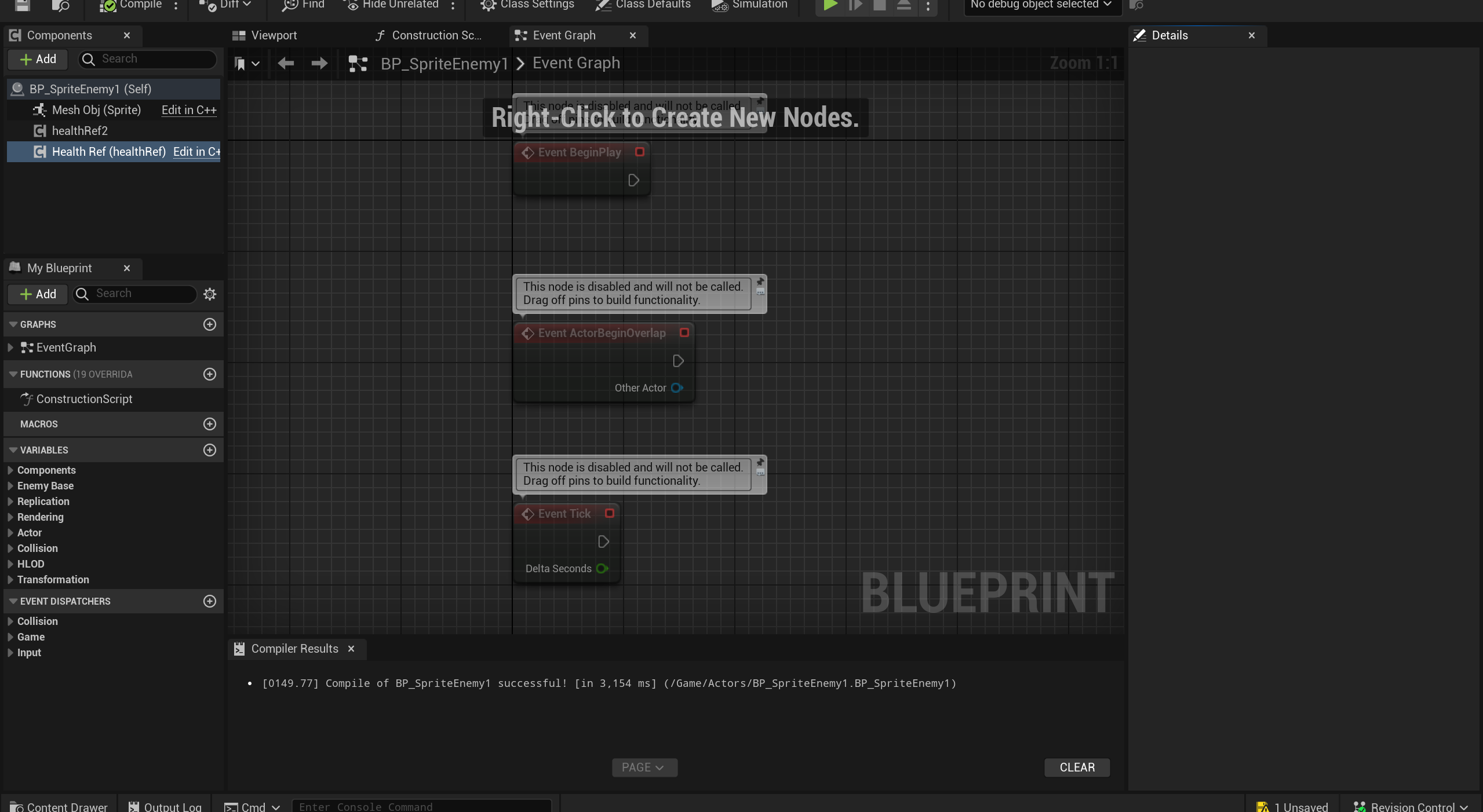Expand the Enemy Base variables category

click(10, 486)
